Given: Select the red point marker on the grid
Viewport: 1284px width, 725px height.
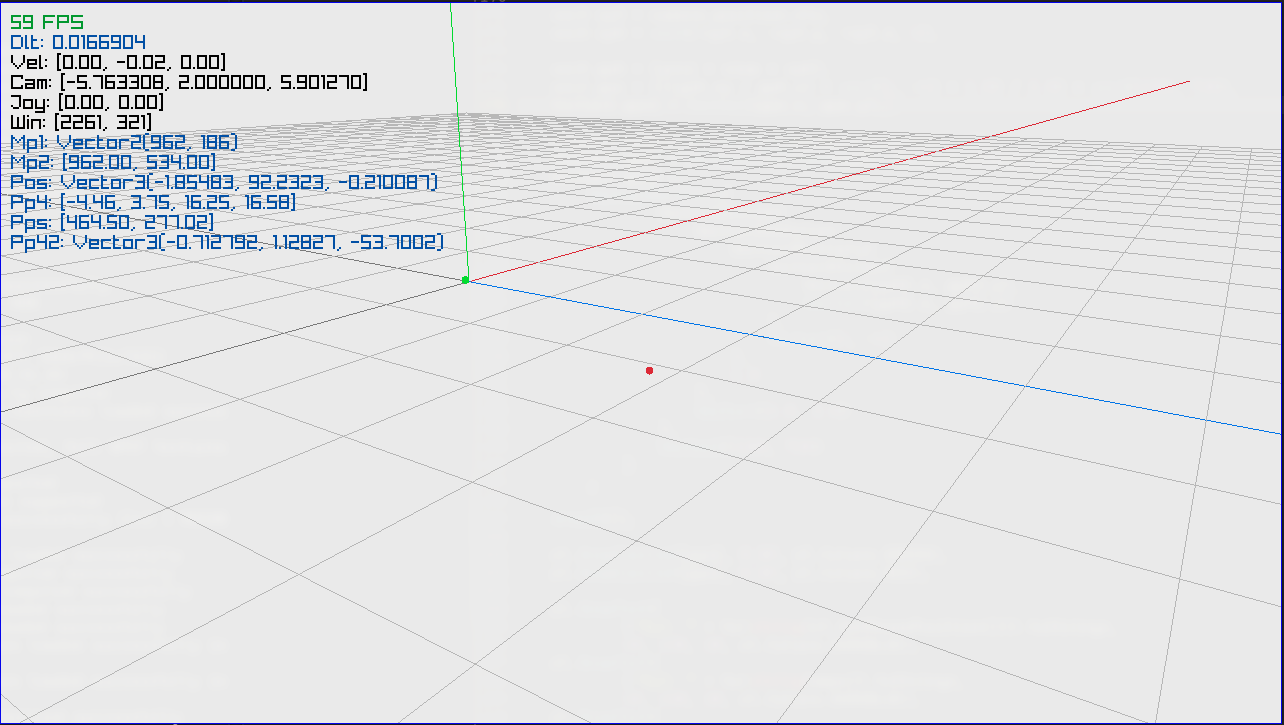Looking at the screenshot, I should (649, 370).
